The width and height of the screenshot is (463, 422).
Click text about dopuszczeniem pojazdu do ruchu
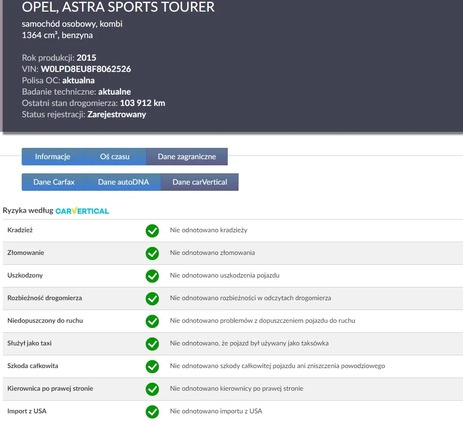pos(262,321)
